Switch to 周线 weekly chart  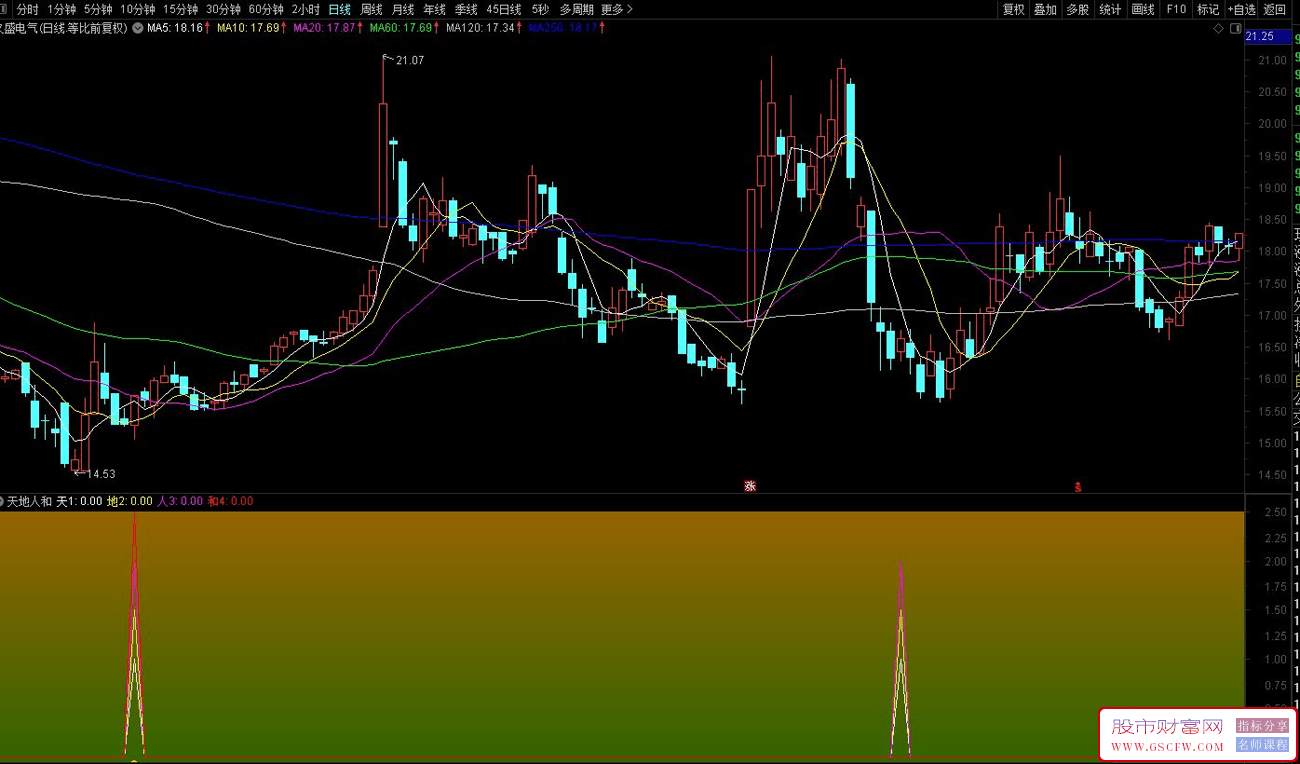[x=371, y=9]
